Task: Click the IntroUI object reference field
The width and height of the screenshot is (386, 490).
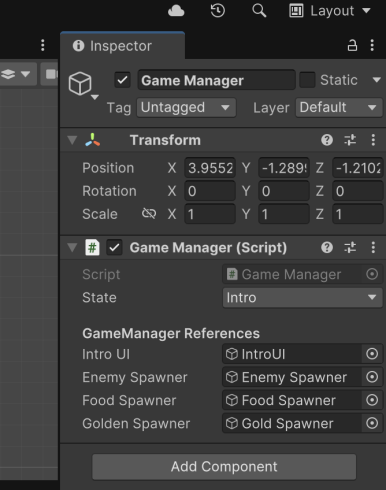Action: pos(292,354)
